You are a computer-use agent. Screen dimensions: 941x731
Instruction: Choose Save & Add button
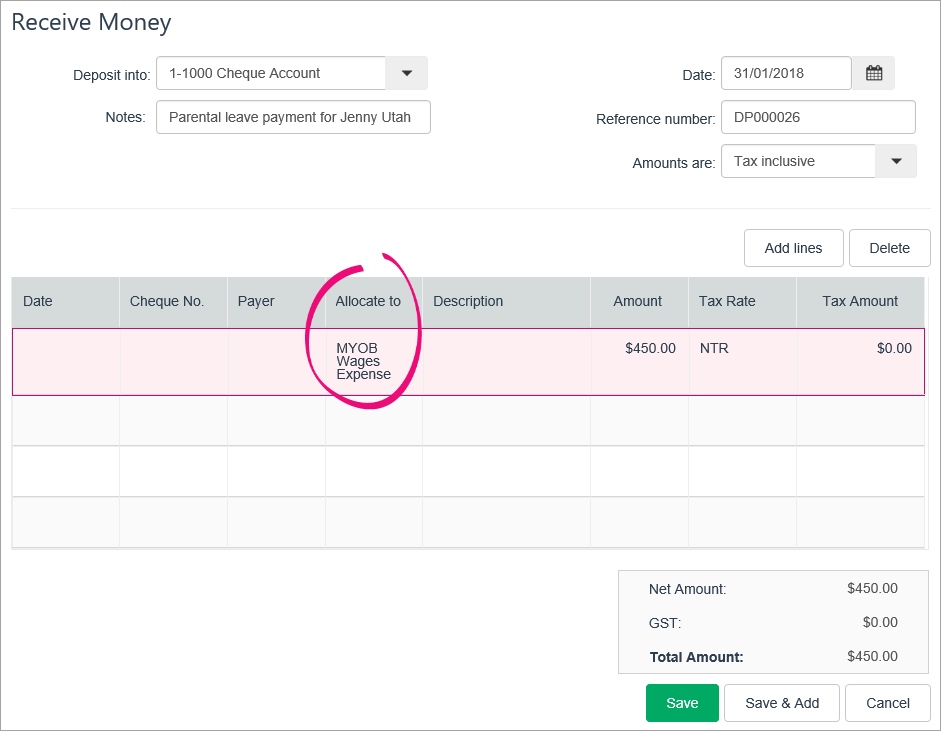[x=782, y=703]
